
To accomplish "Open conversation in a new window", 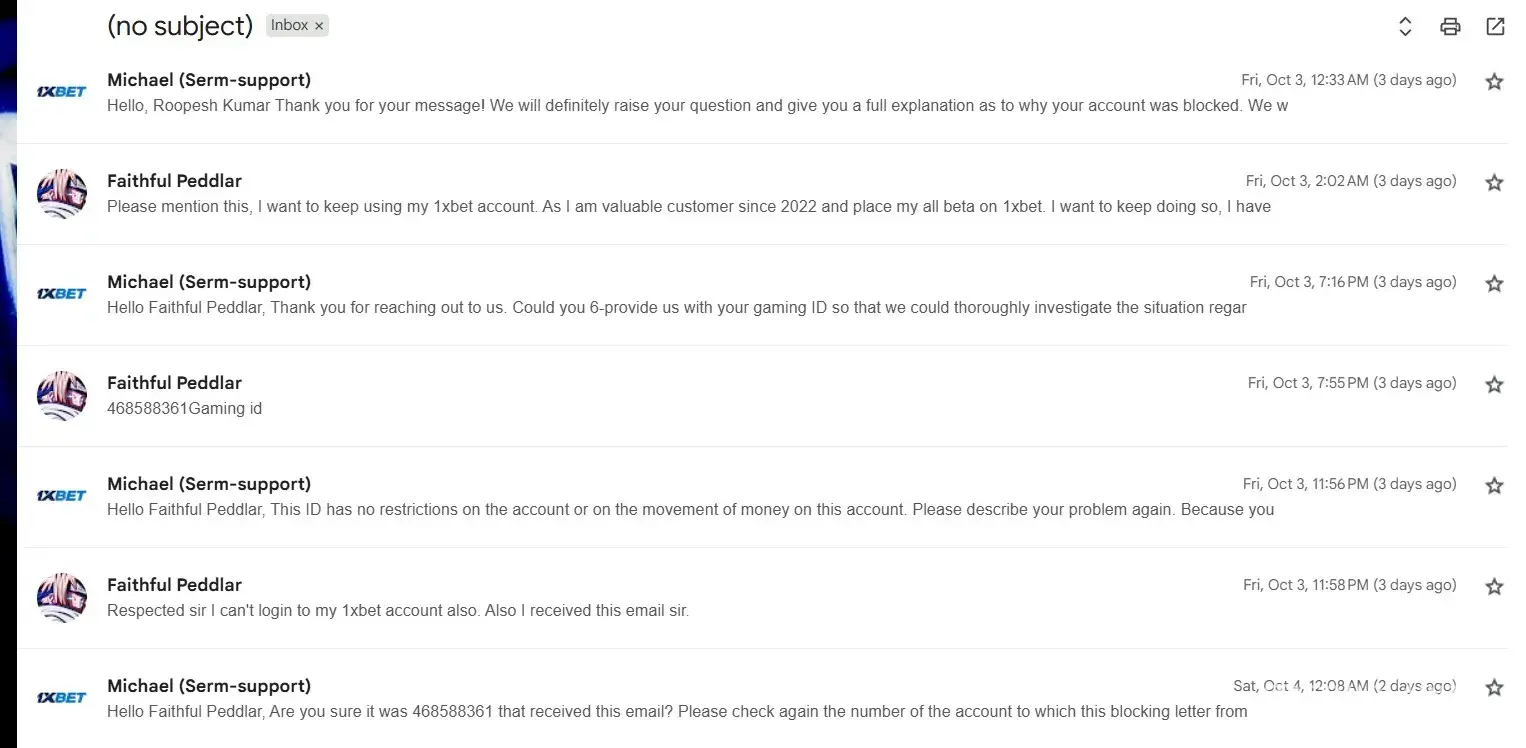I will (1495, 27).
